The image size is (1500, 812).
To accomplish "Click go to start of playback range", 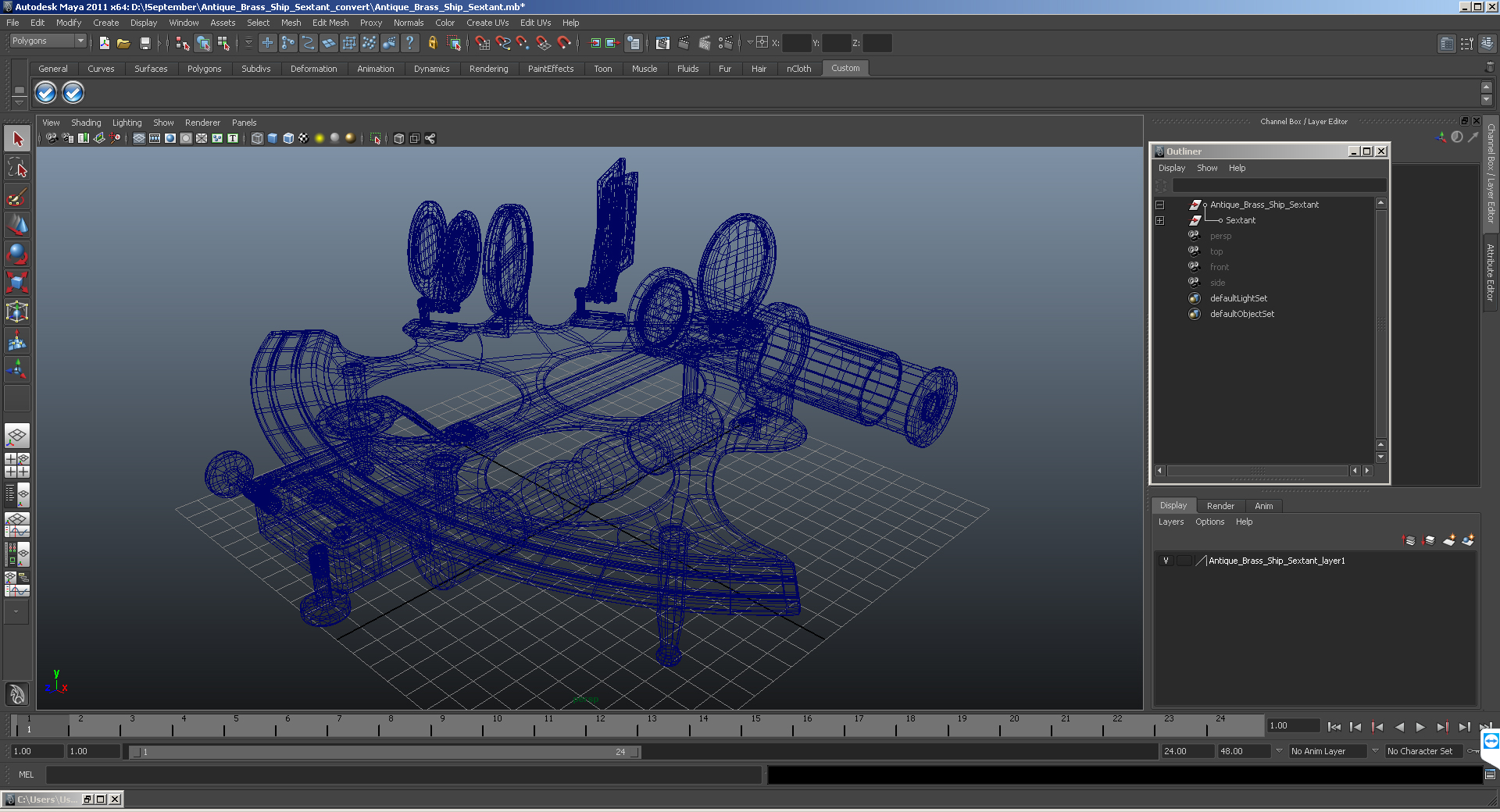I will click(x=1334, y=727).
